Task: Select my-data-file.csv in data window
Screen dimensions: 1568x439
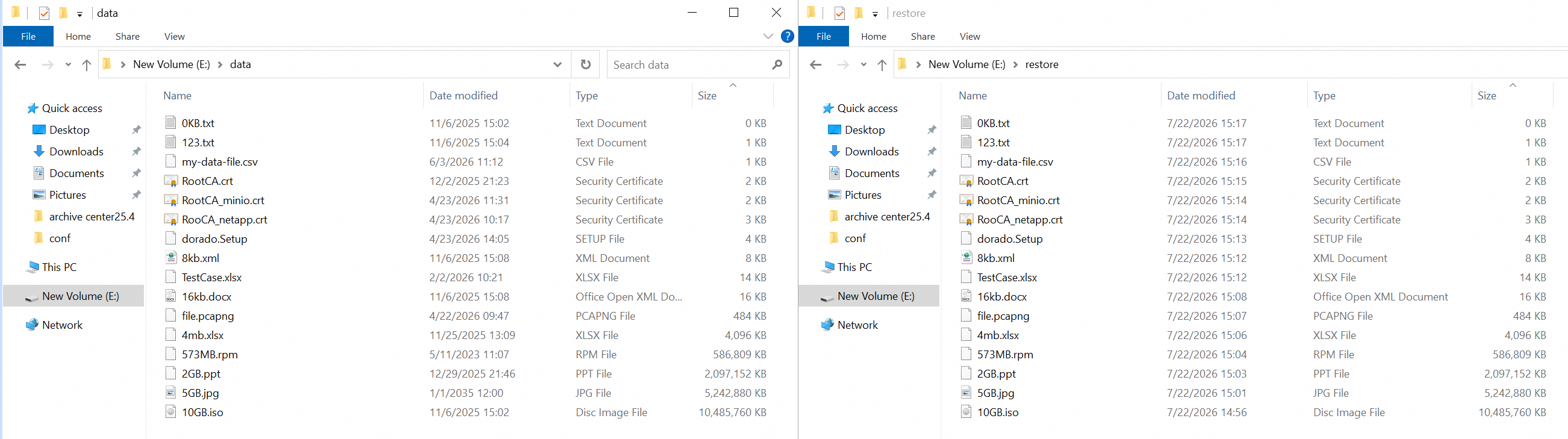Action: 220,162
